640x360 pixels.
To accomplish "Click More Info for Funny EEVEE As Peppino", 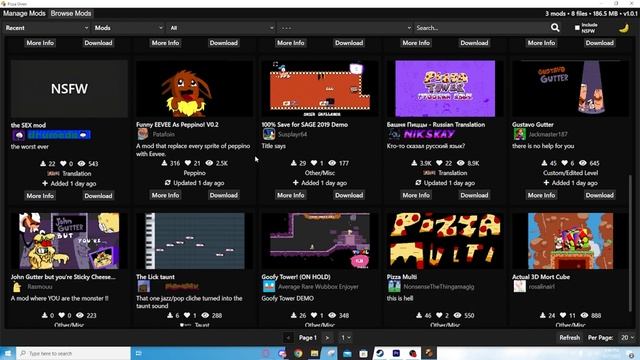I will click(165, 195).
